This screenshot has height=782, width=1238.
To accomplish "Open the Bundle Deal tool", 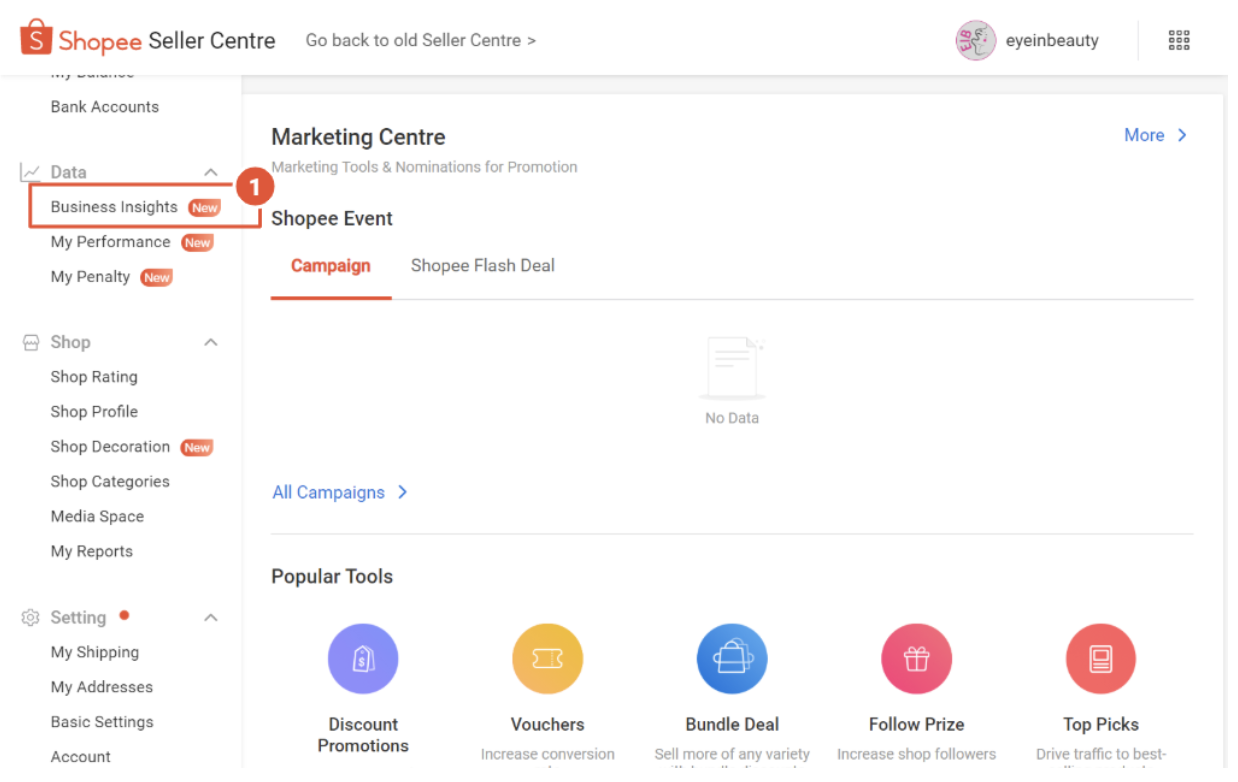I will (732, 658).
